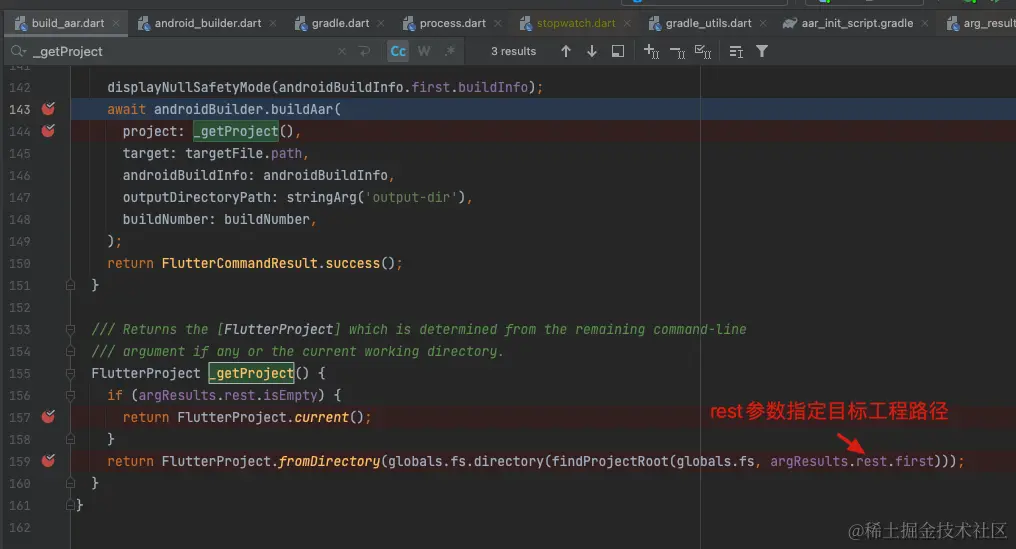Go to next occurrence arrow
Image resolution: width=1016 pixels, height=549 pixels.
click(x=592, y=51)
